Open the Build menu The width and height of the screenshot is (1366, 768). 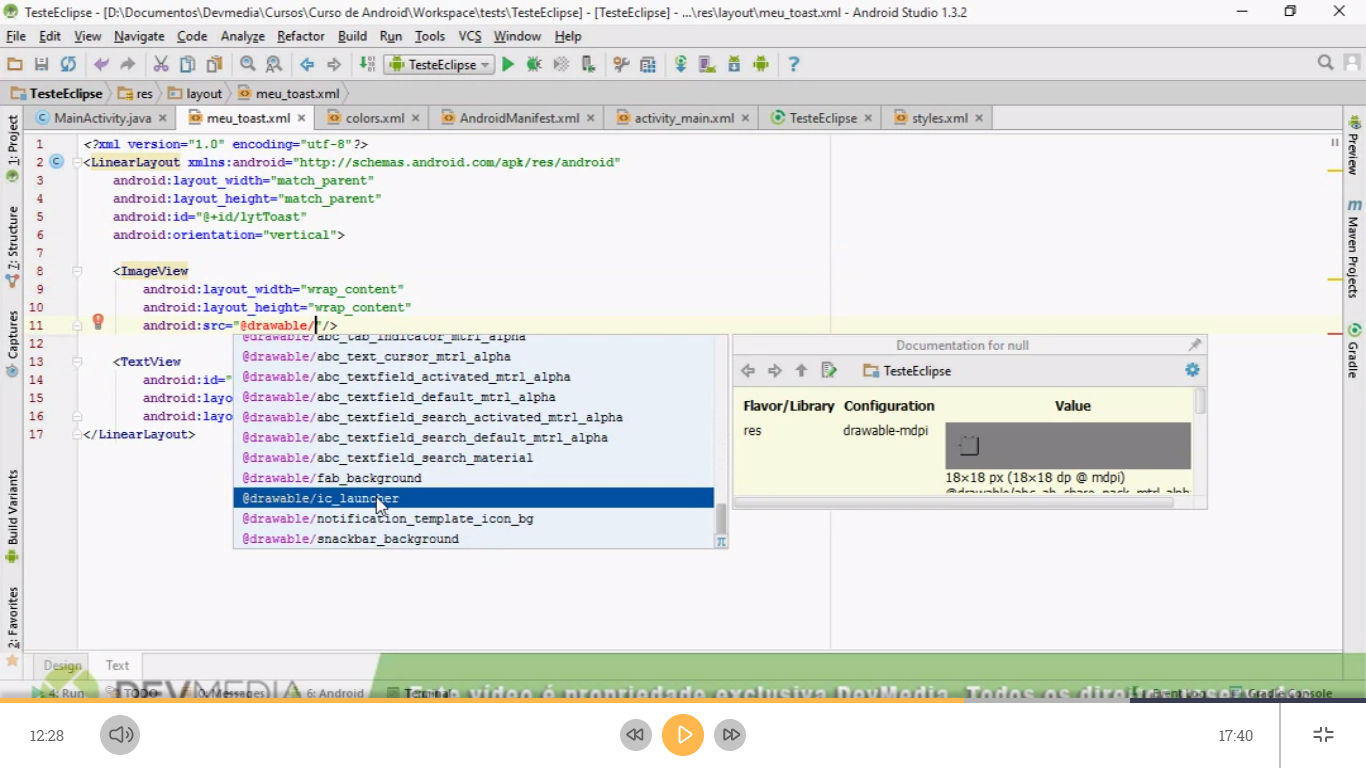pos(352,36)
